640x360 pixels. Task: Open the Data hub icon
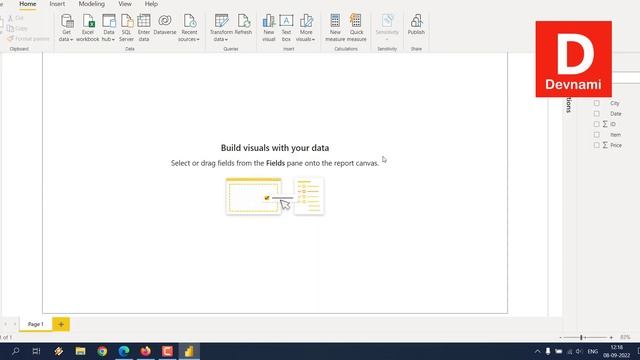(109, 21)
